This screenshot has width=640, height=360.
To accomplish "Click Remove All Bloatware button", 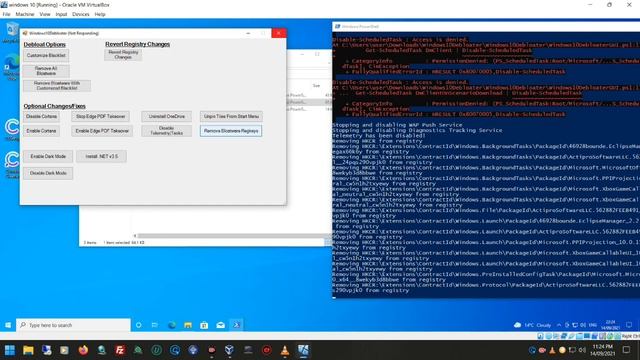I will click(x=46, y=71).
